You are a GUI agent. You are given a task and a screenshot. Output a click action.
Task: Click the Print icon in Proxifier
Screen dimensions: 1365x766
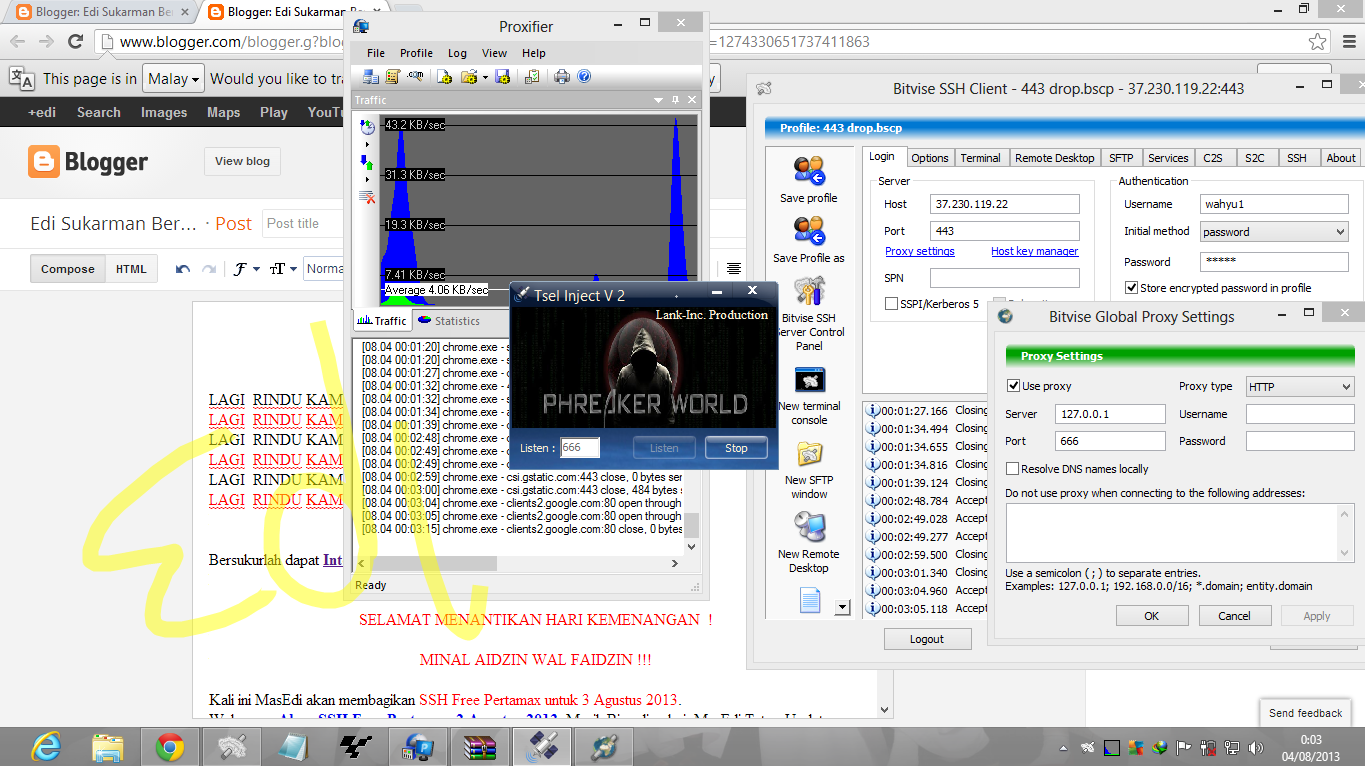tap(562, 77)
